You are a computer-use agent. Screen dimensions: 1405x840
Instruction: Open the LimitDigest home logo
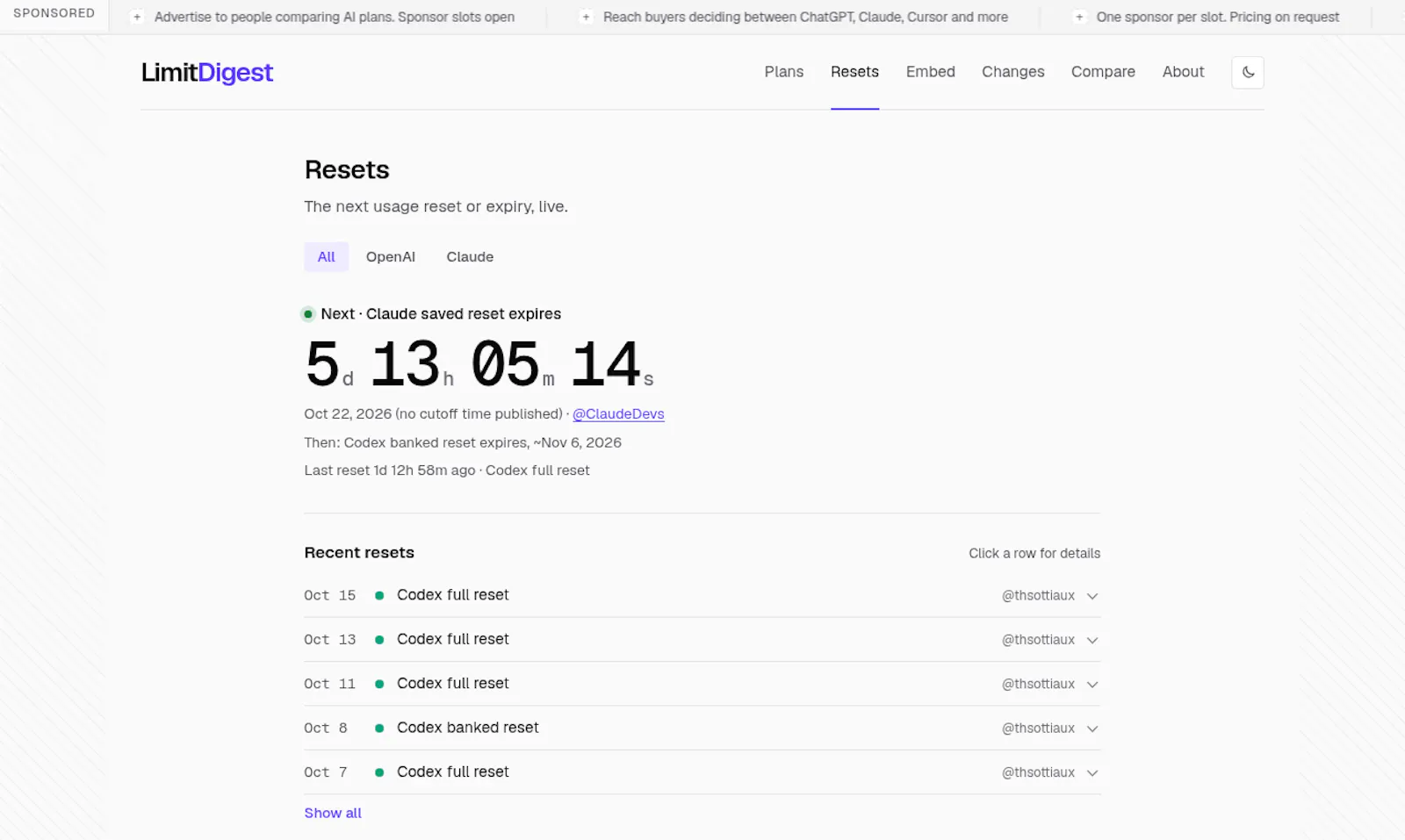point(207,72)
